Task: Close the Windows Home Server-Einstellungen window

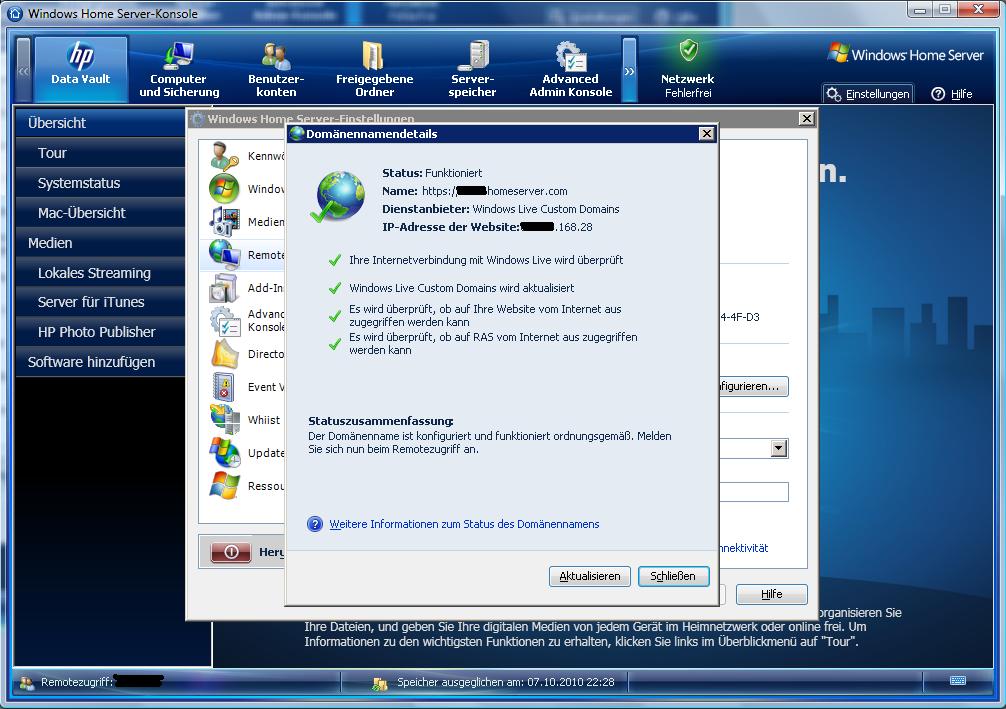Action: 806,119
